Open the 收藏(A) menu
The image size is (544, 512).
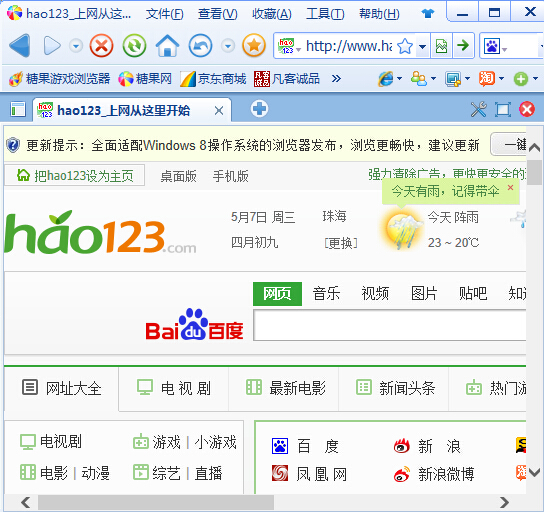[272, 14]
